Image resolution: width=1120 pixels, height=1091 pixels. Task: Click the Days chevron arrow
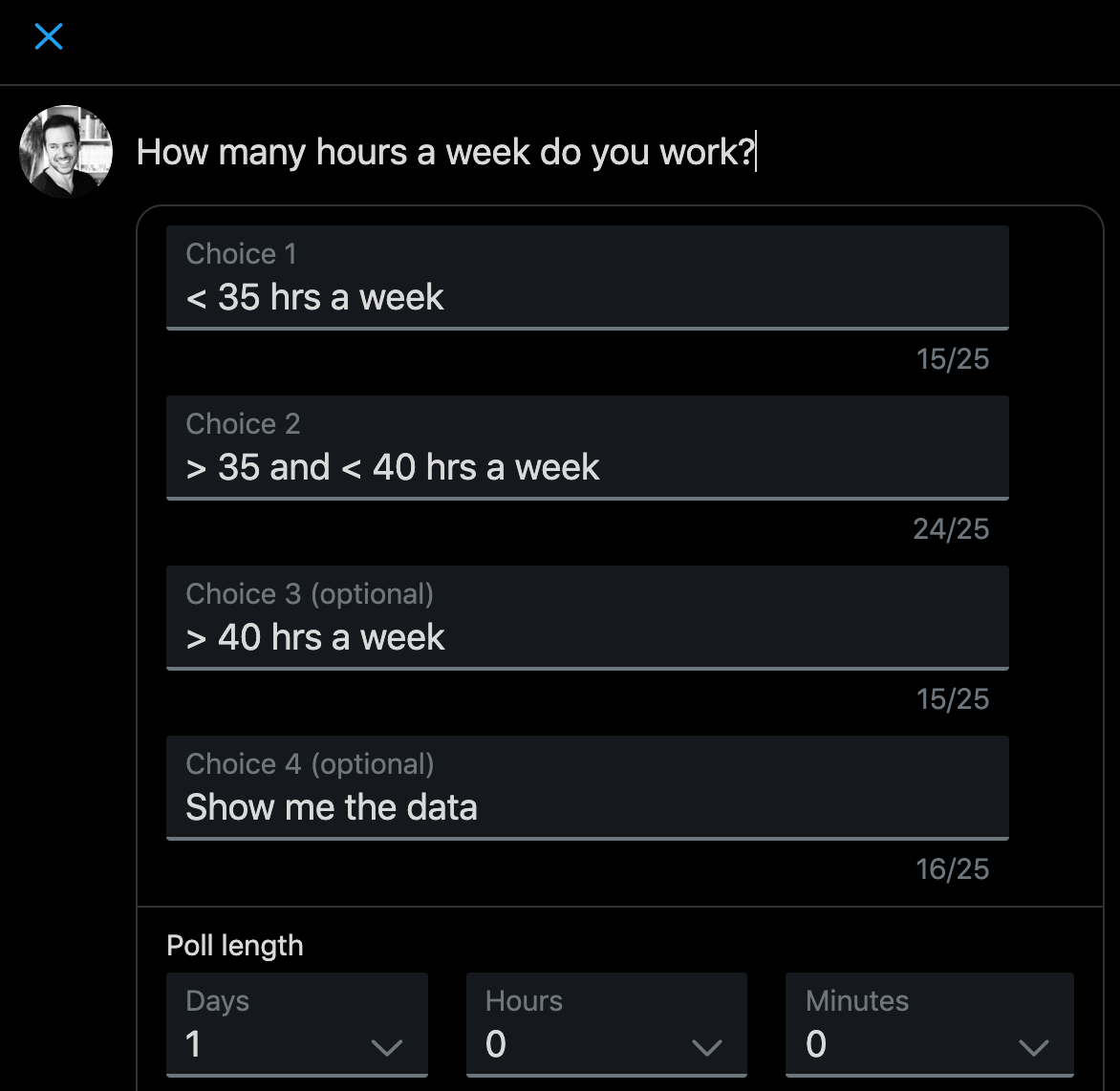pos(387,1047)
